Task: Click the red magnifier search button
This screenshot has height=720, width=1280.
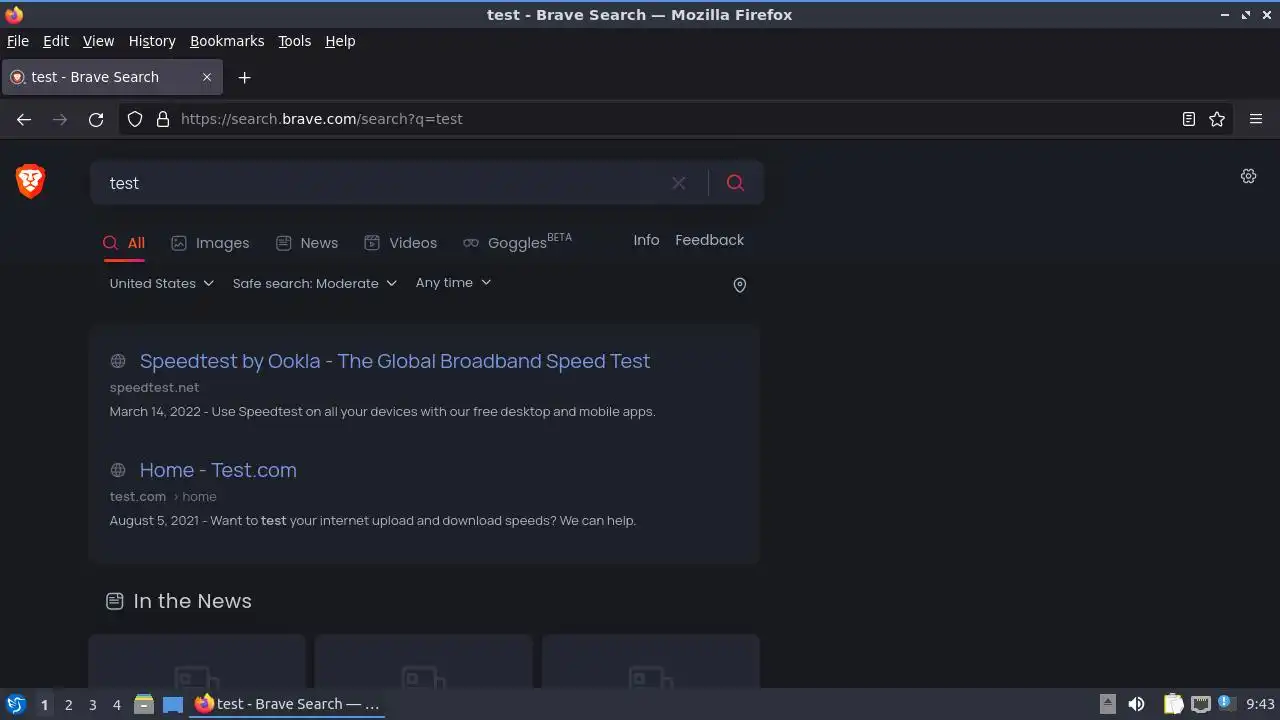Action: pyautogui.click(x=735, y=183)
